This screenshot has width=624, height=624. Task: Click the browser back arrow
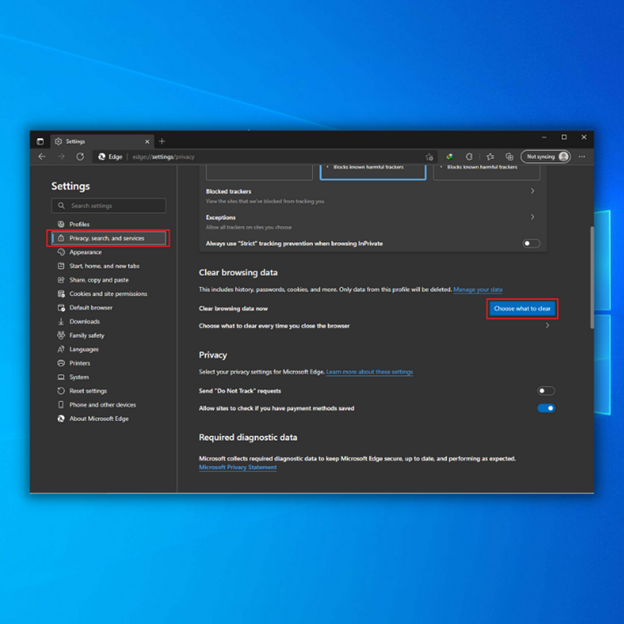click(x=42, y=157)
